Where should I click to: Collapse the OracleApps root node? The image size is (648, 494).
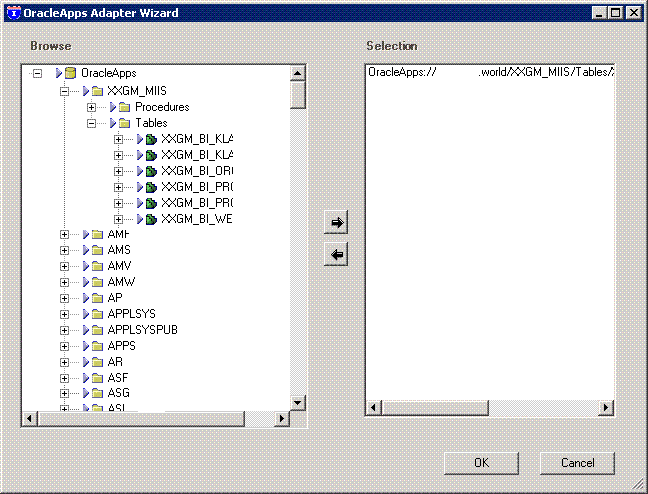pyautogui.click(x=38, y=74)
